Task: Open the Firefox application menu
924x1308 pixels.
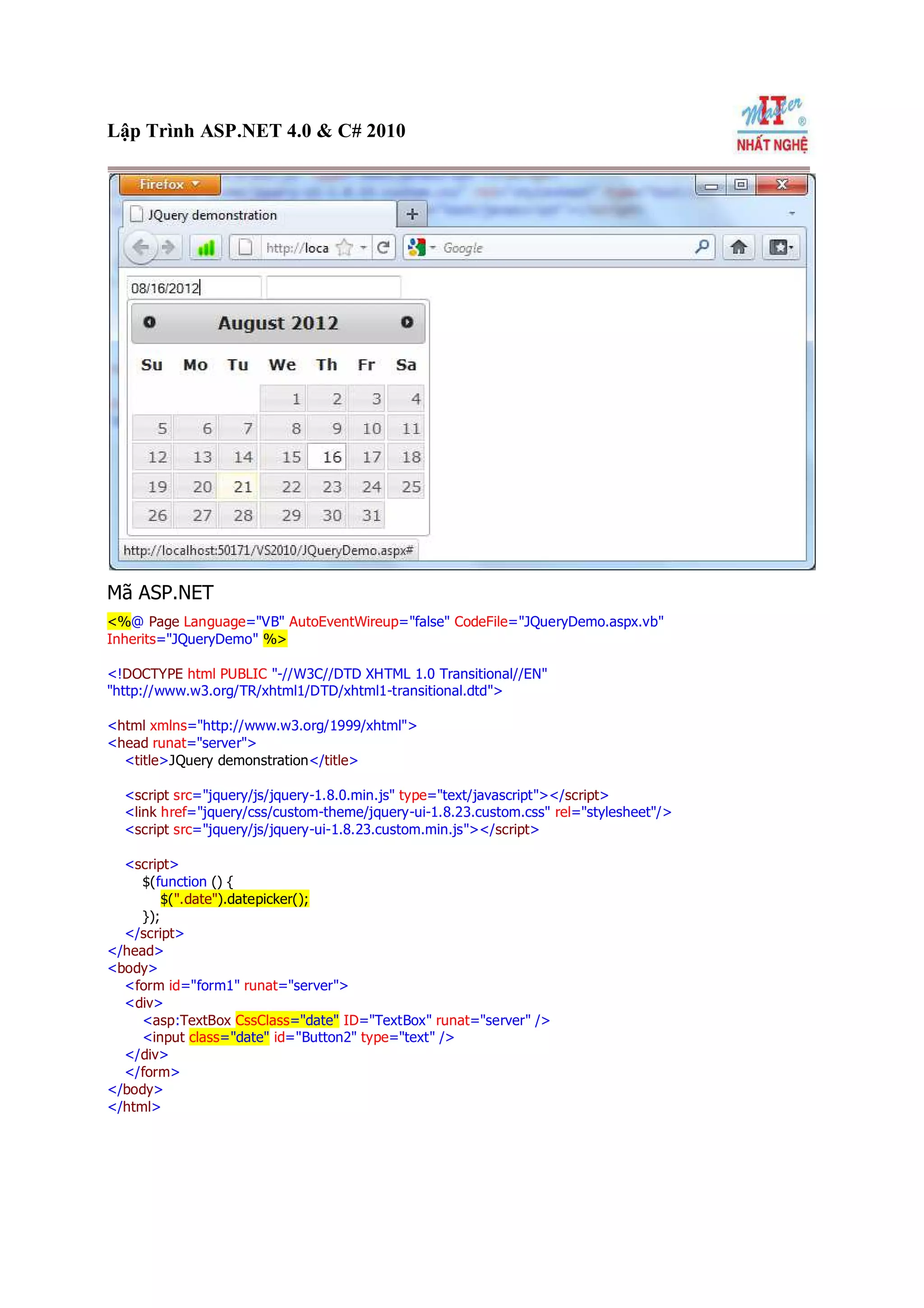Action: (x=170, y=185)
